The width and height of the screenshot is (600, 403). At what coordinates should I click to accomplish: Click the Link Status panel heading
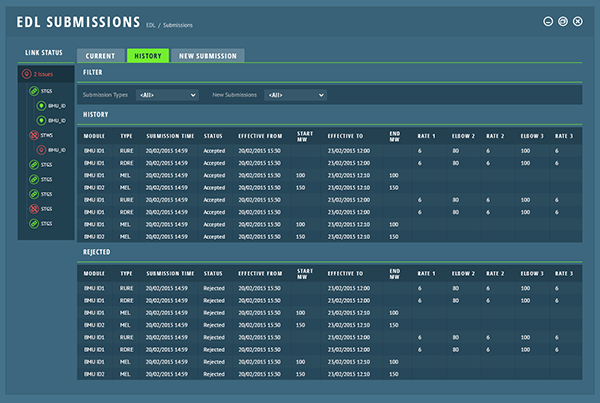(44, 52)
